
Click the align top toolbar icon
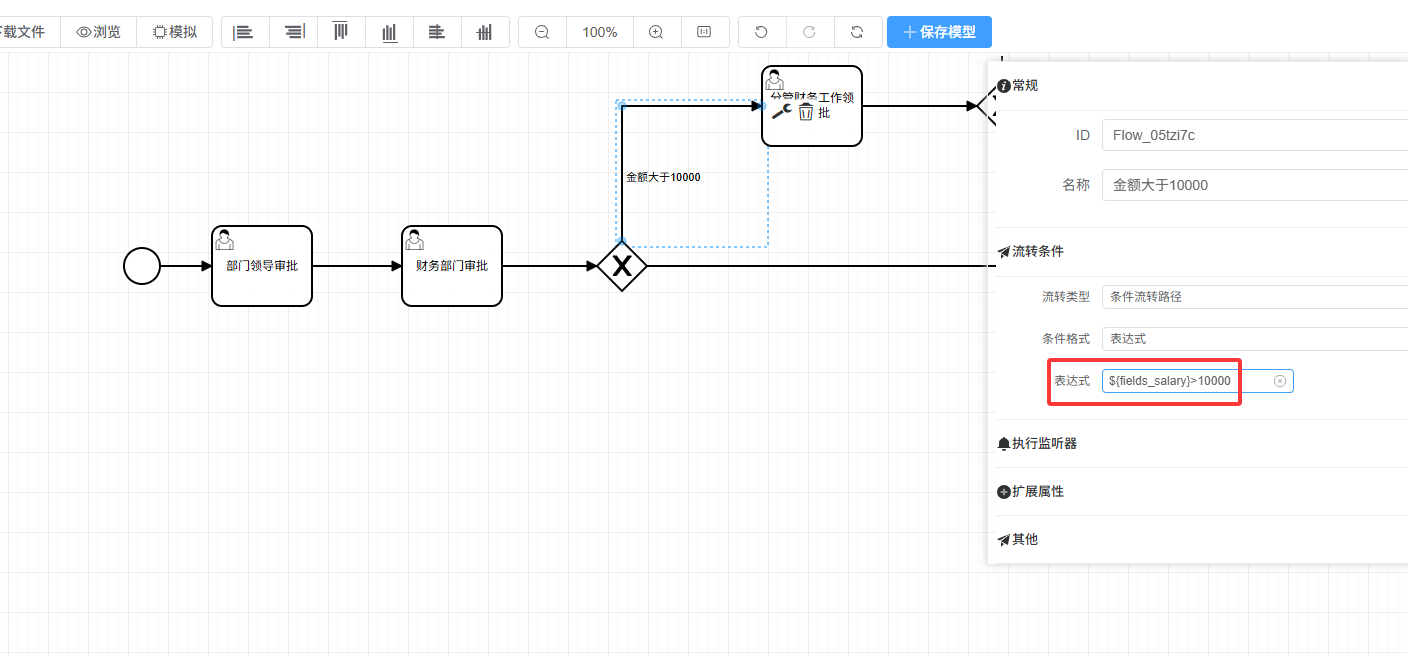[x=341, y=32]
